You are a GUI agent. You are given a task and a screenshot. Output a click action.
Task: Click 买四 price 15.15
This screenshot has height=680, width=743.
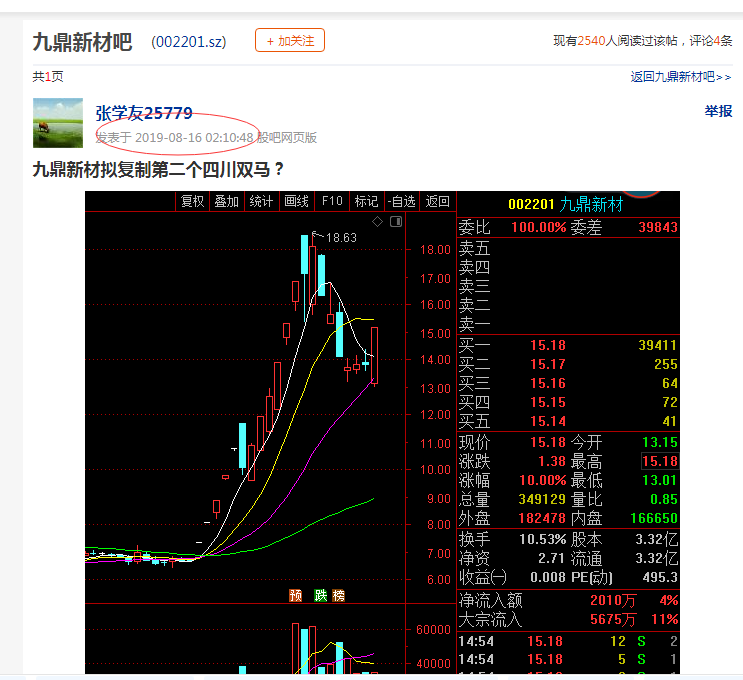[548, 402]
